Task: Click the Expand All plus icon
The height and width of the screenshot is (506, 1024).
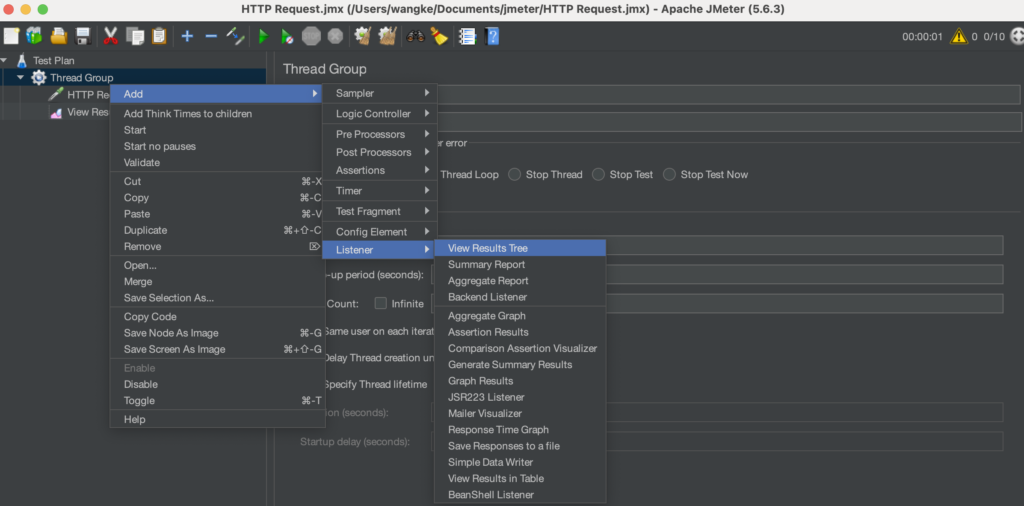Action: (x=187, y=36)
